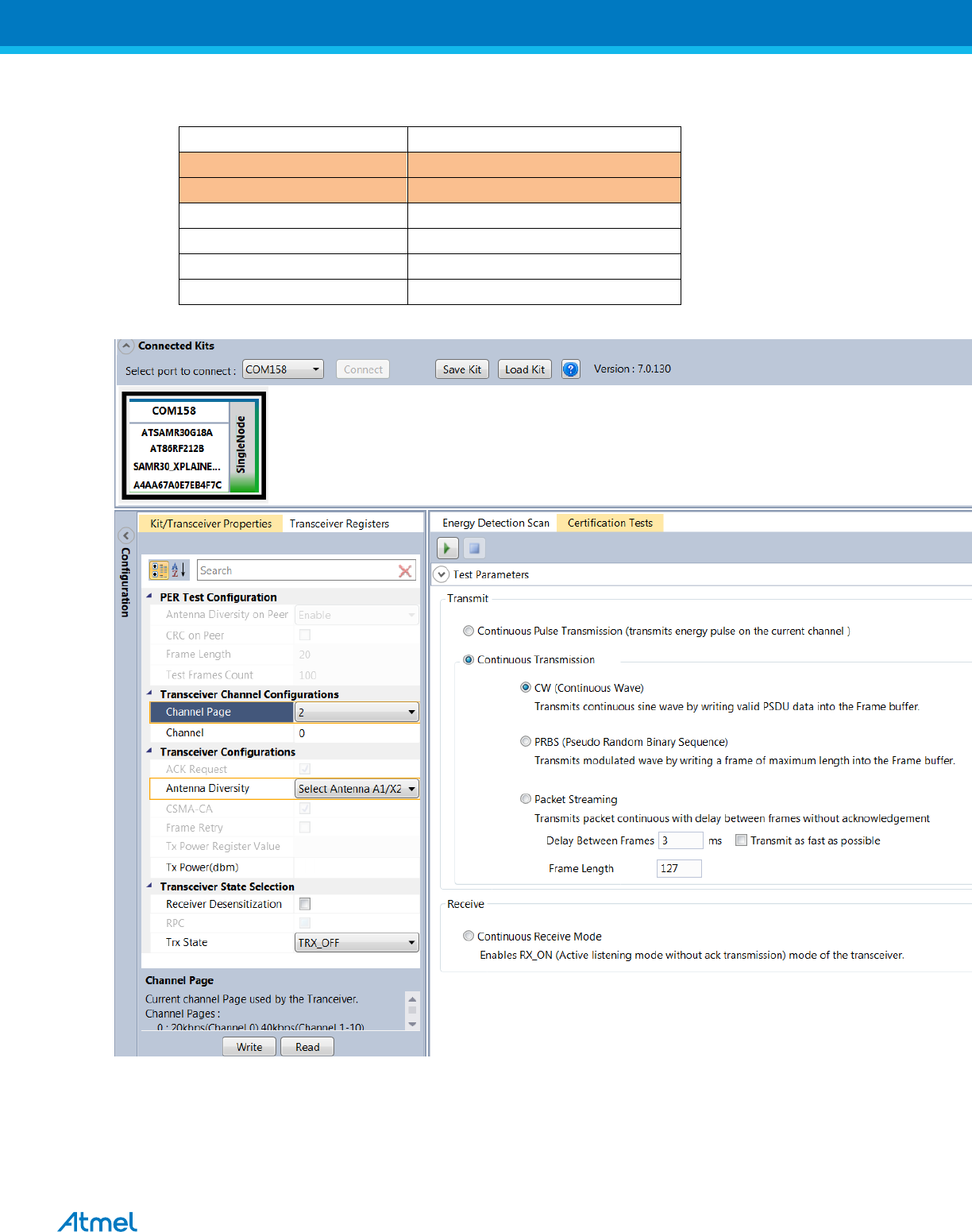Toggle the RPC checkbox
This screenshot has width=972, height=1232.
[305, 923]
